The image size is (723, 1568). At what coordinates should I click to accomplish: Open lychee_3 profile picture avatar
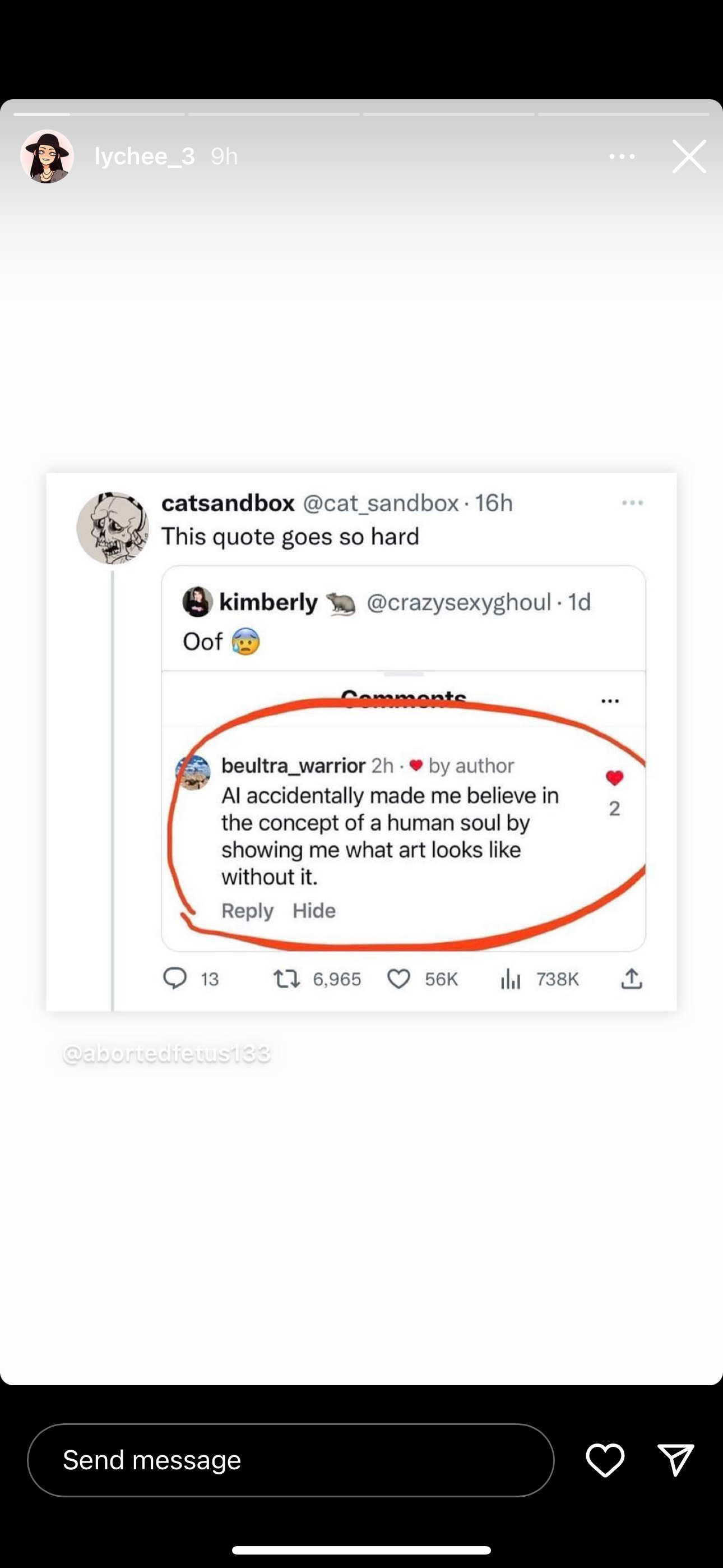(x=48, y=156)
